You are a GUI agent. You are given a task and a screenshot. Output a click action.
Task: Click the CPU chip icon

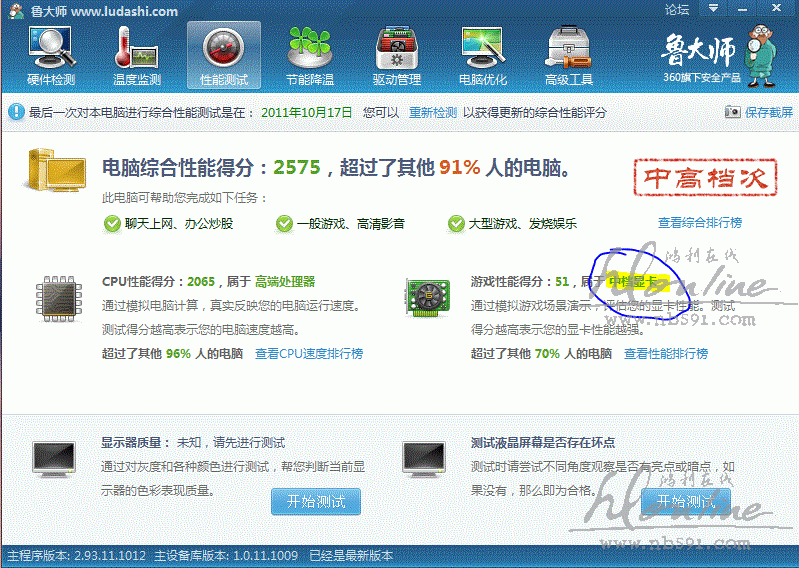tap(59, 299)
